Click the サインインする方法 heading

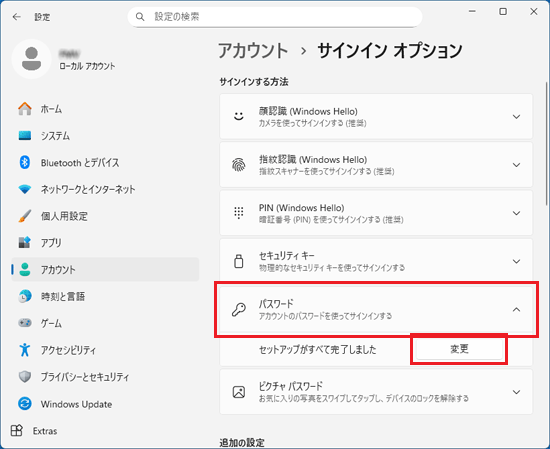pos(254,82)
